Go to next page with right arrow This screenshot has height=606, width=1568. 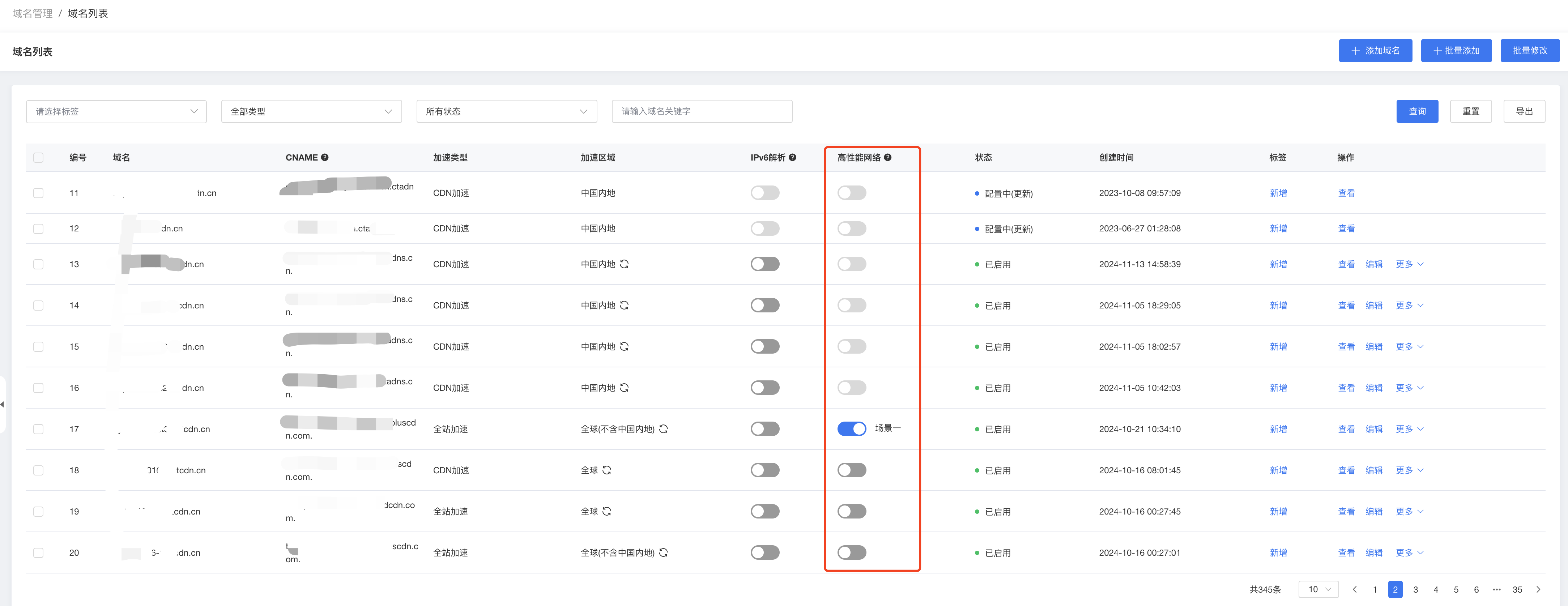1538,590
